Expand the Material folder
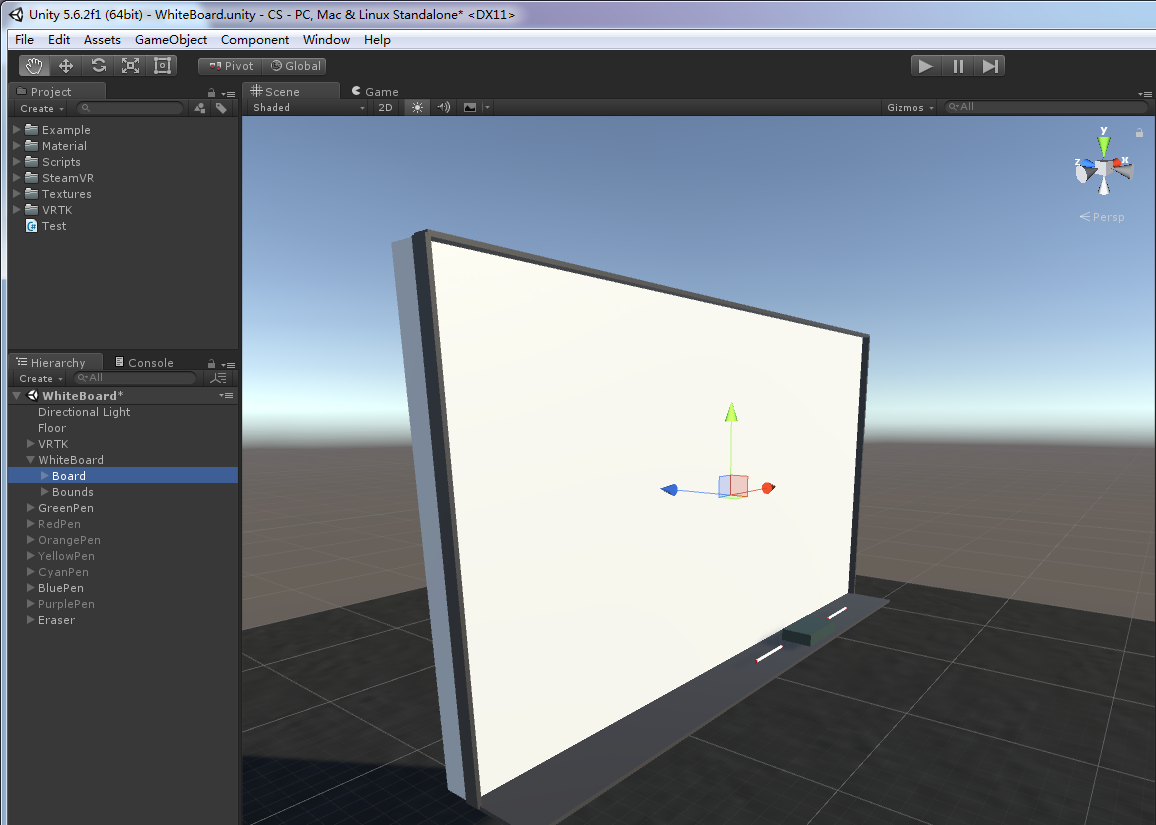The image size is (1156, 825). coord(17,146)
